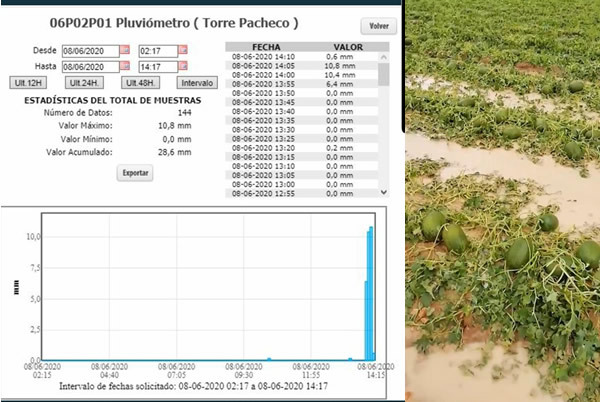
Task: Click the Hasta time field 14:17
Action: click(x=158, y=66)
